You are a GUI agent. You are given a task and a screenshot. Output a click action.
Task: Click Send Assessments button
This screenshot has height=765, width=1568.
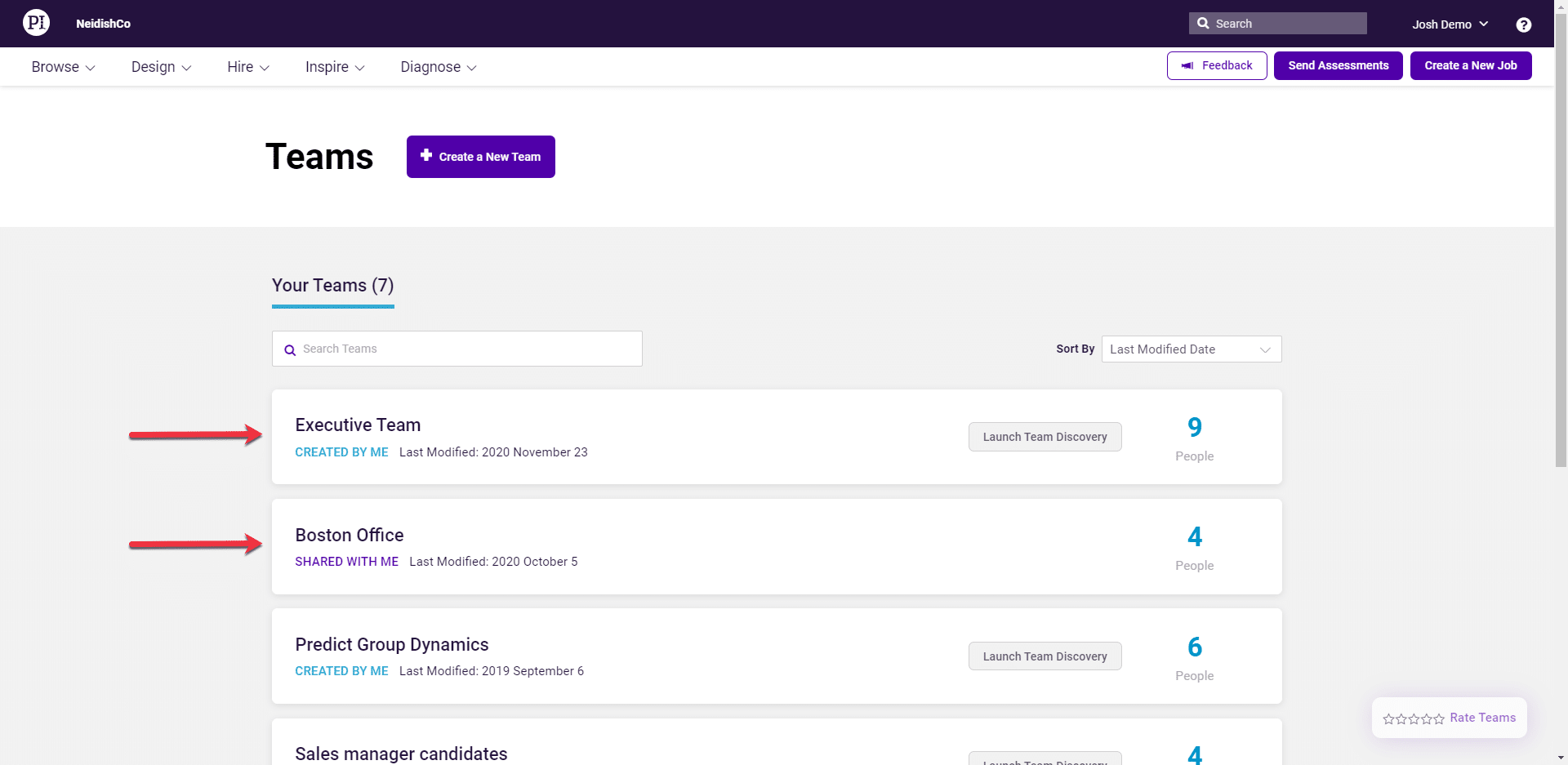[1339, 65]
